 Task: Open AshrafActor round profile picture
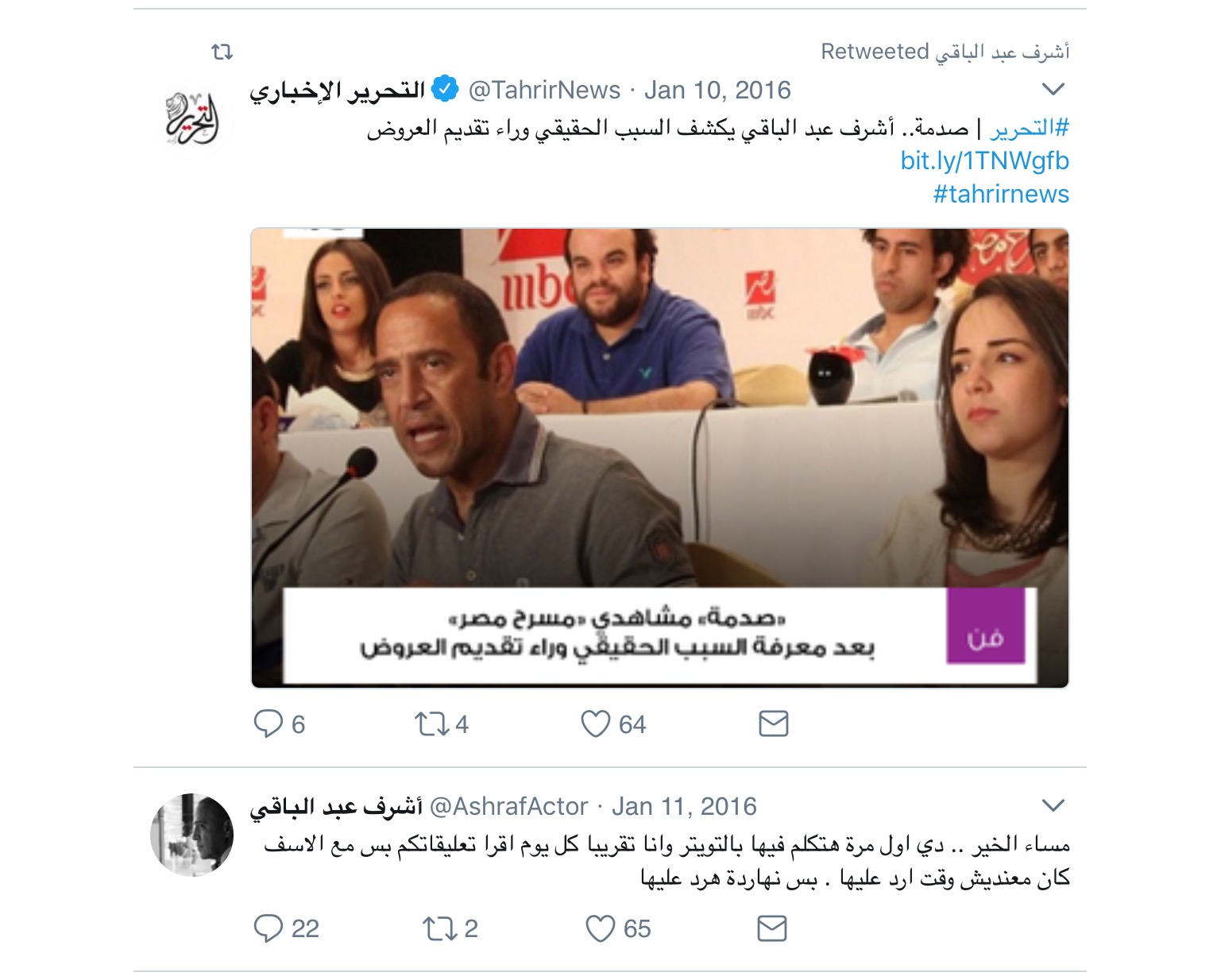[191, 834]
